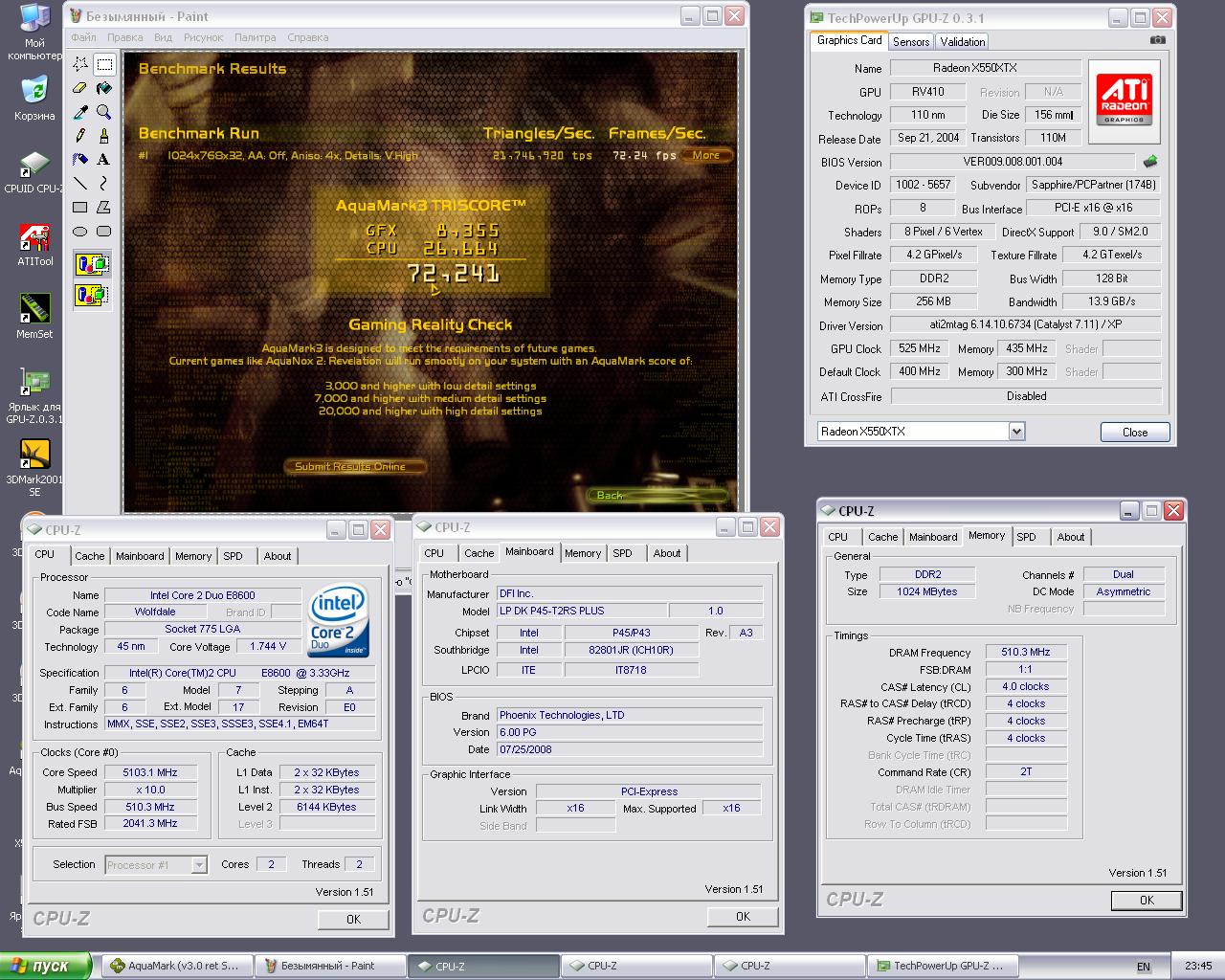
Task: Enable opaque selection mode in Paint
Action: click(x=92, y=264)
